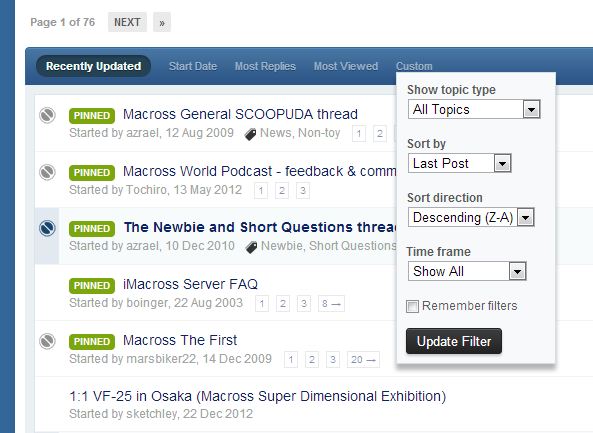The width and height of the screenshot is (593, 433).
Task: Select the Start Date sorting tab
Action: (x=193, y=66)
